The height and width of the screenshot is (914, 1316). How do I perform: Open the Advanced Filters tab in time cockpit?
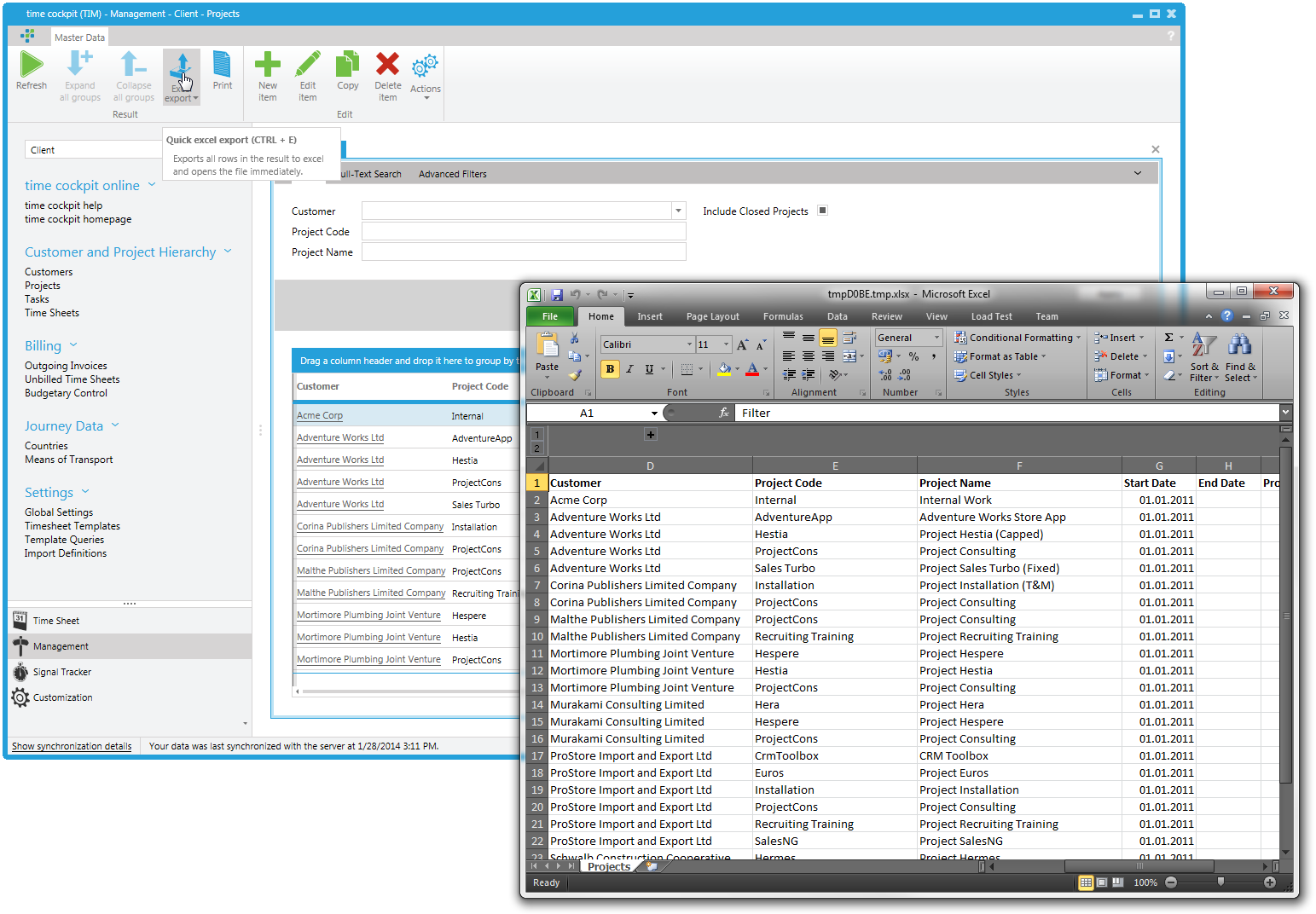[453, 174]
